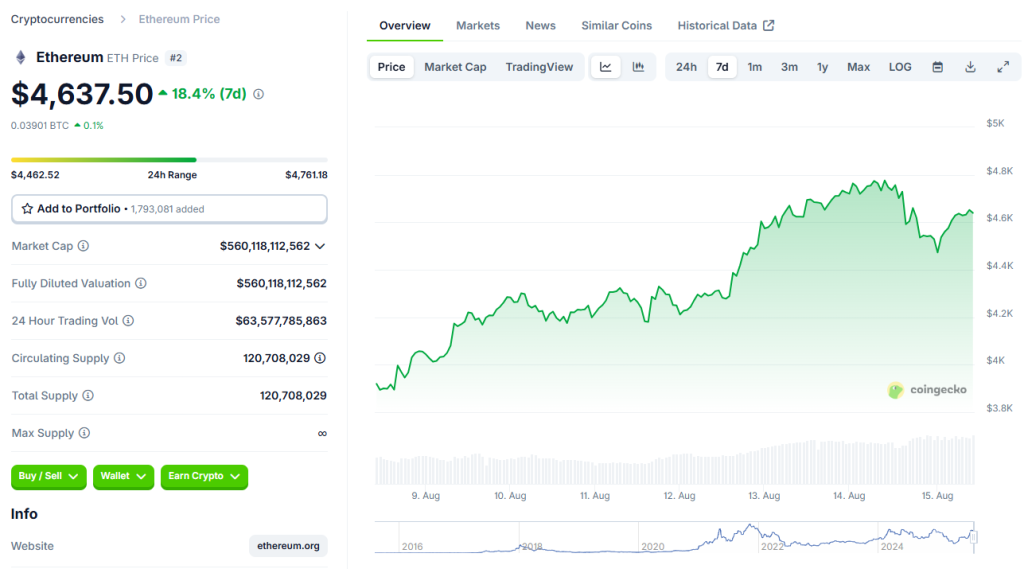
Task: Expand chart to fullscreen
Action: click(x=1003, y=67)
